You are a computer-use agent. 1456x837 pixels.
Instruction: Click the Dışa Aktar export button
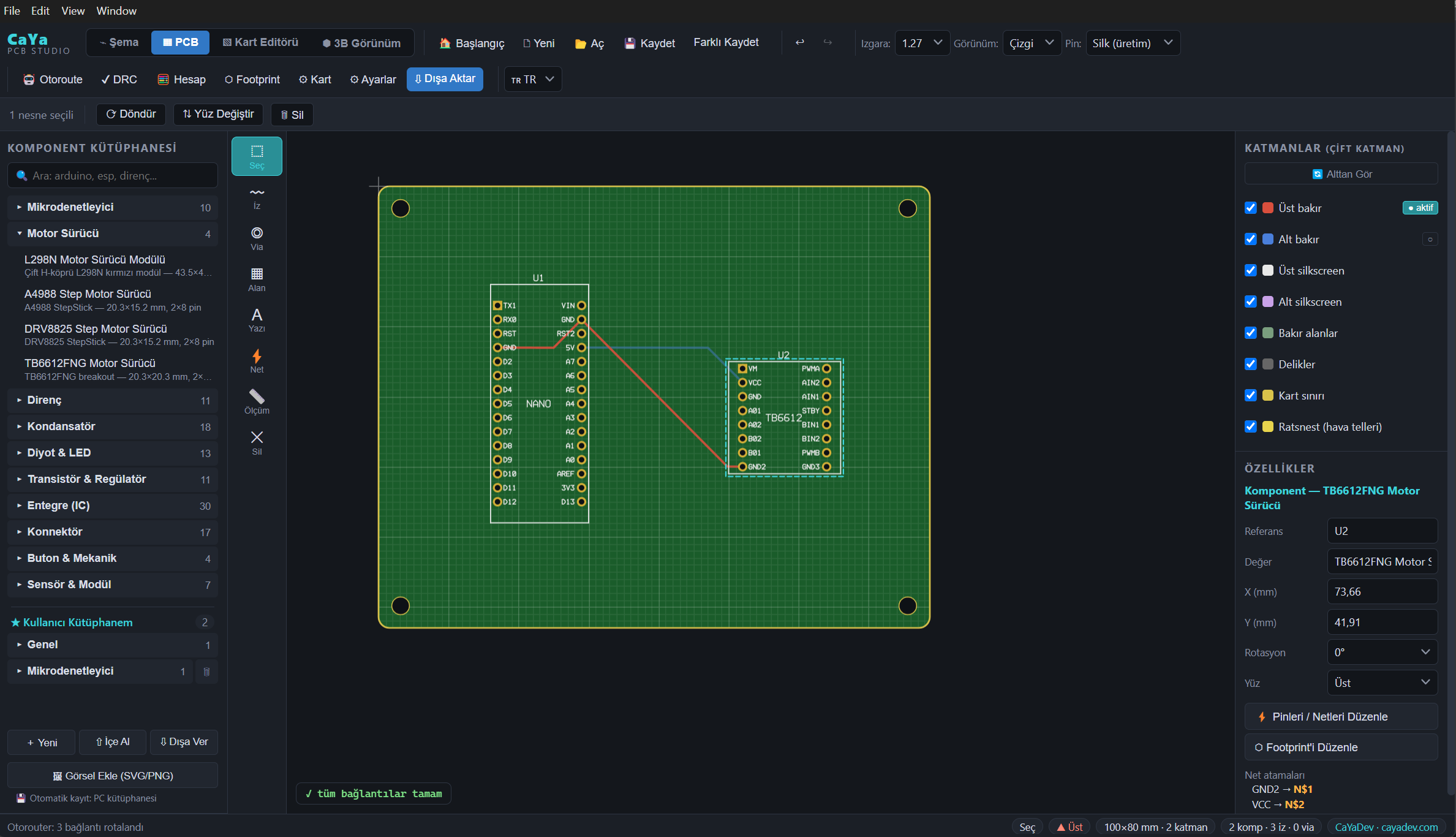[445, 79]
